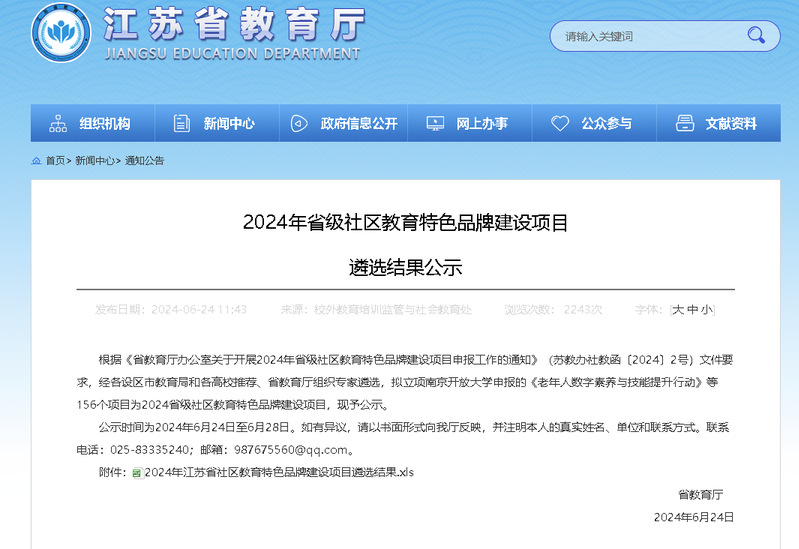This screenshot has height=549, width=799.
Task: Set font size to 中
Action: 692,310
